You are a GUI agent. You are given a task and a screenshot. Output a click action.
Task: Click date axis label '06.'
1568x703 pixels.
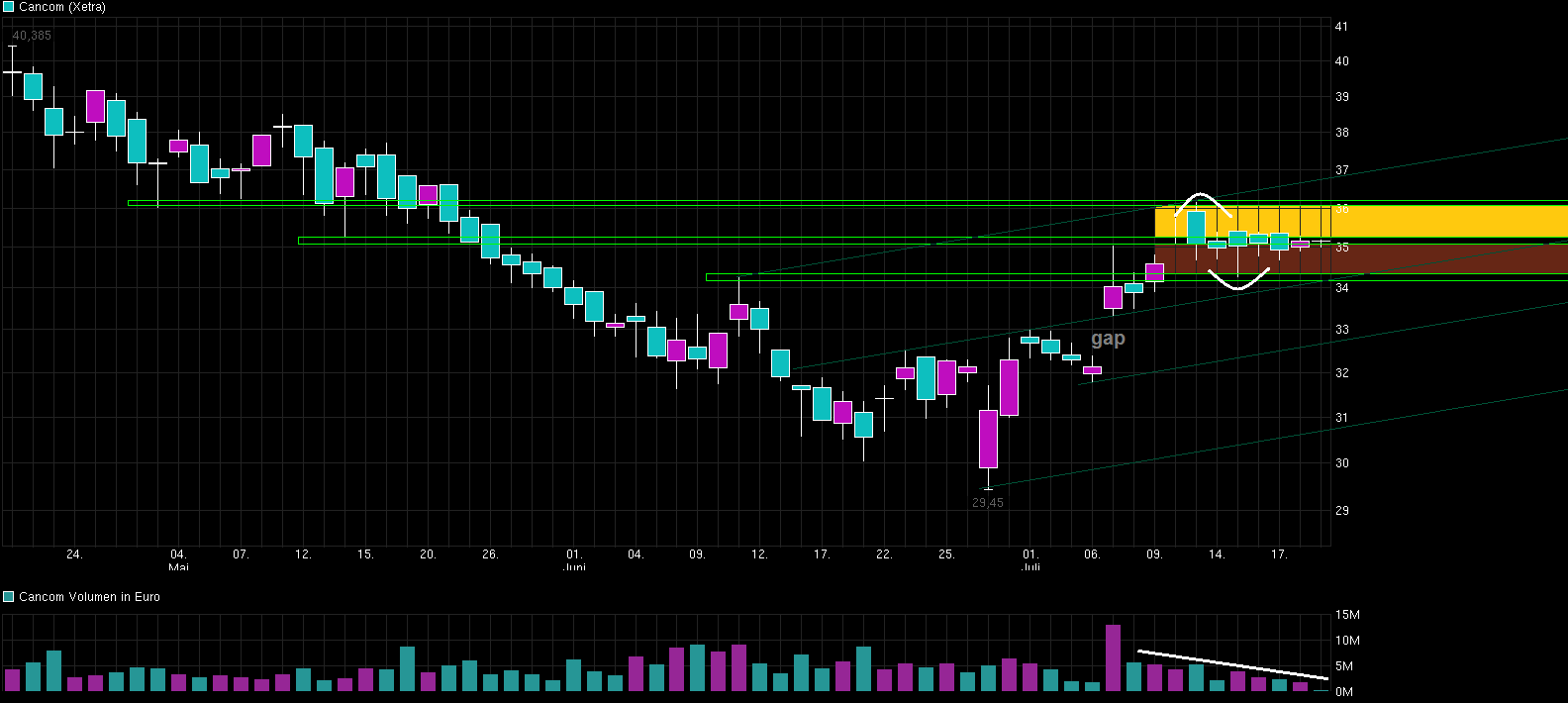[1092, 554]
